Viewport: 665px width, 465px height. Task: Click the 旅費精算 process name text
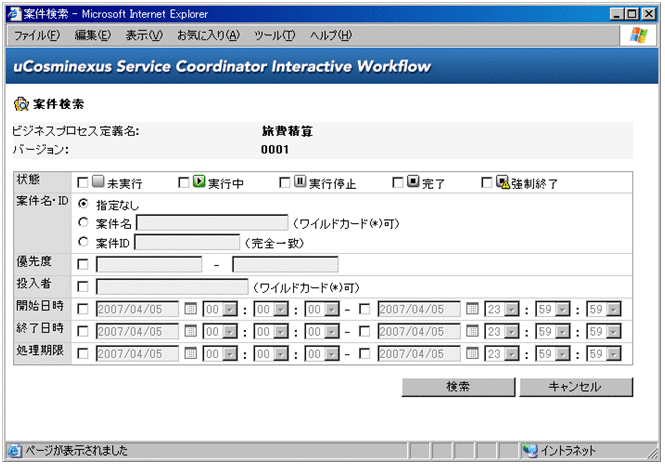pos(287,131)
